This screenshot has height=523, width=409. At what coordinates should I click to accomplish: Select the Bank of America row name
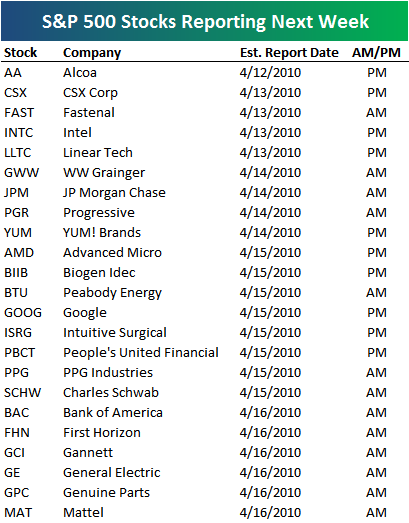coord(113,413)
